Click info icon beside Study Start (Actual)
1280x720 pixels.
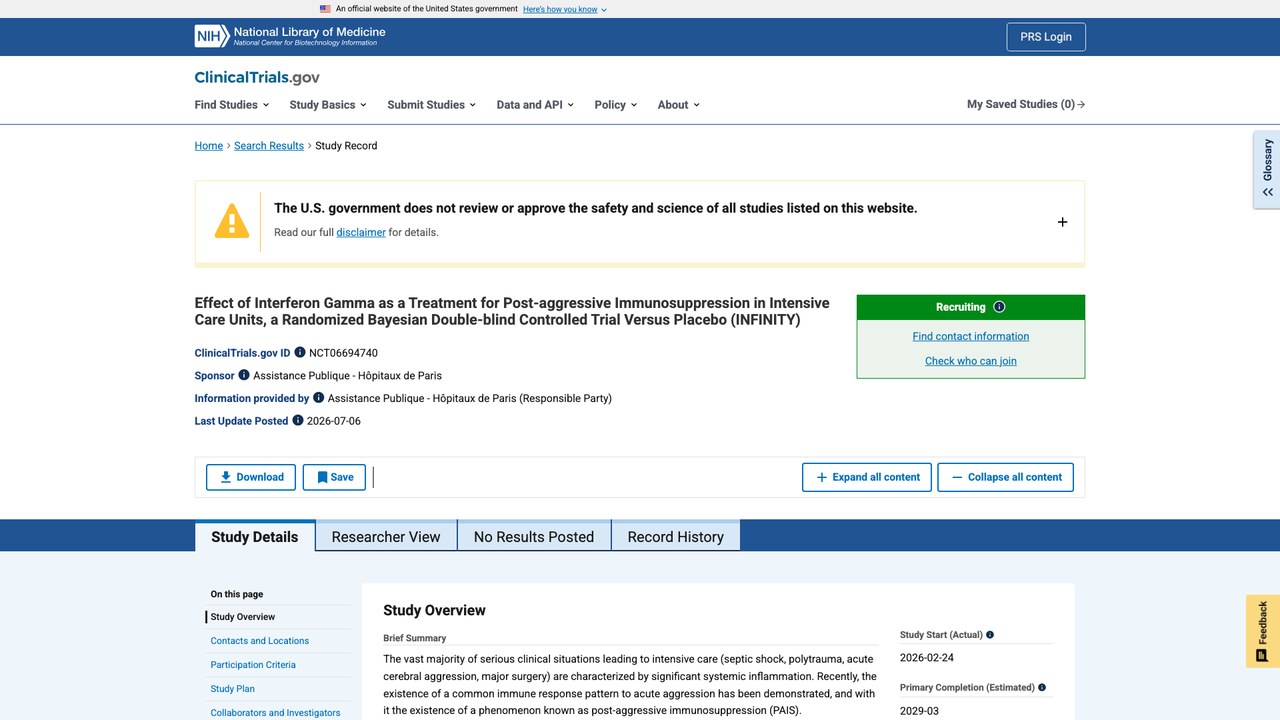tap(990, 635)
